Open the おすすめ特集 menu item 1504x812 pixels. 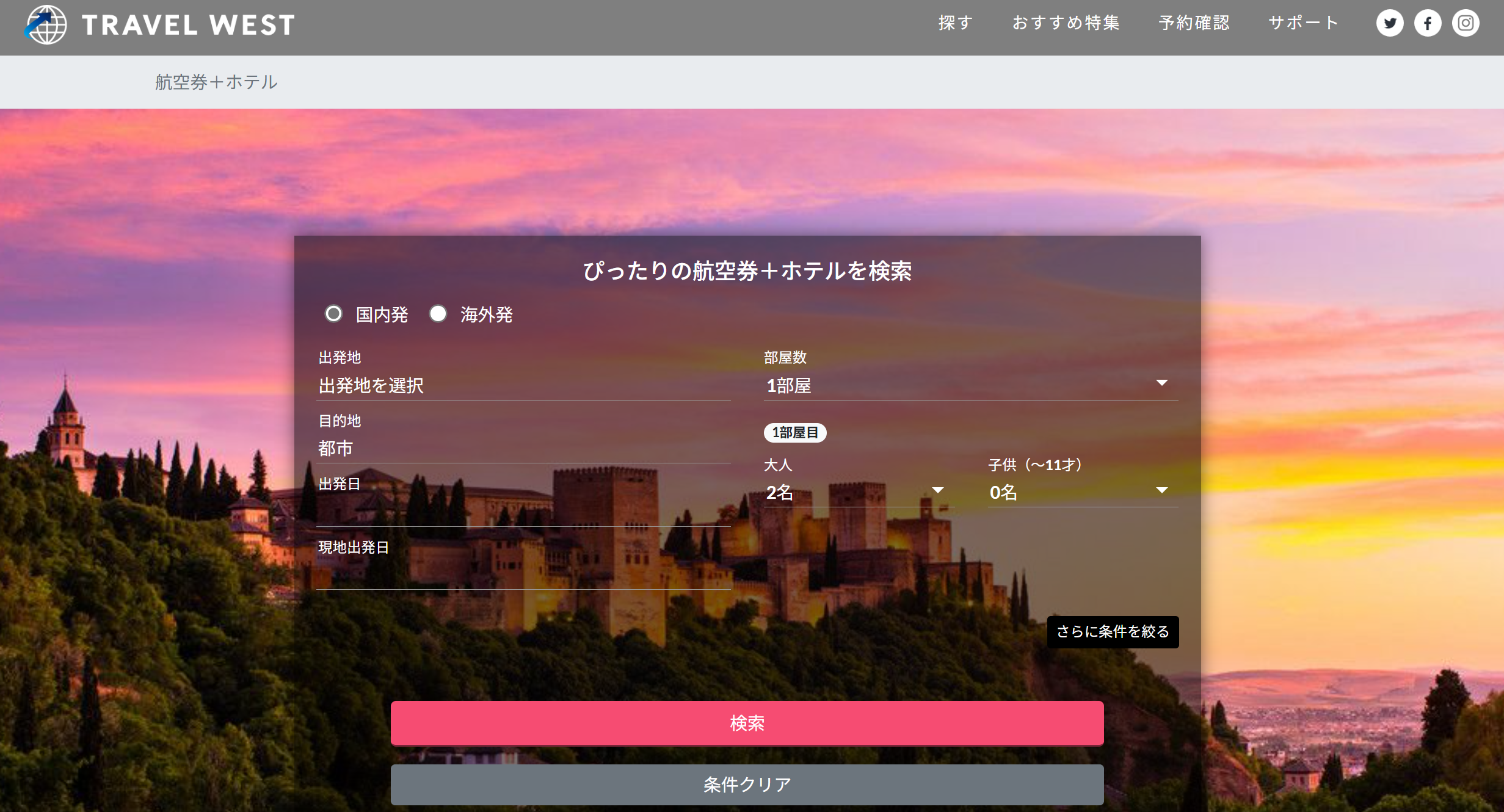point(1066,23)
